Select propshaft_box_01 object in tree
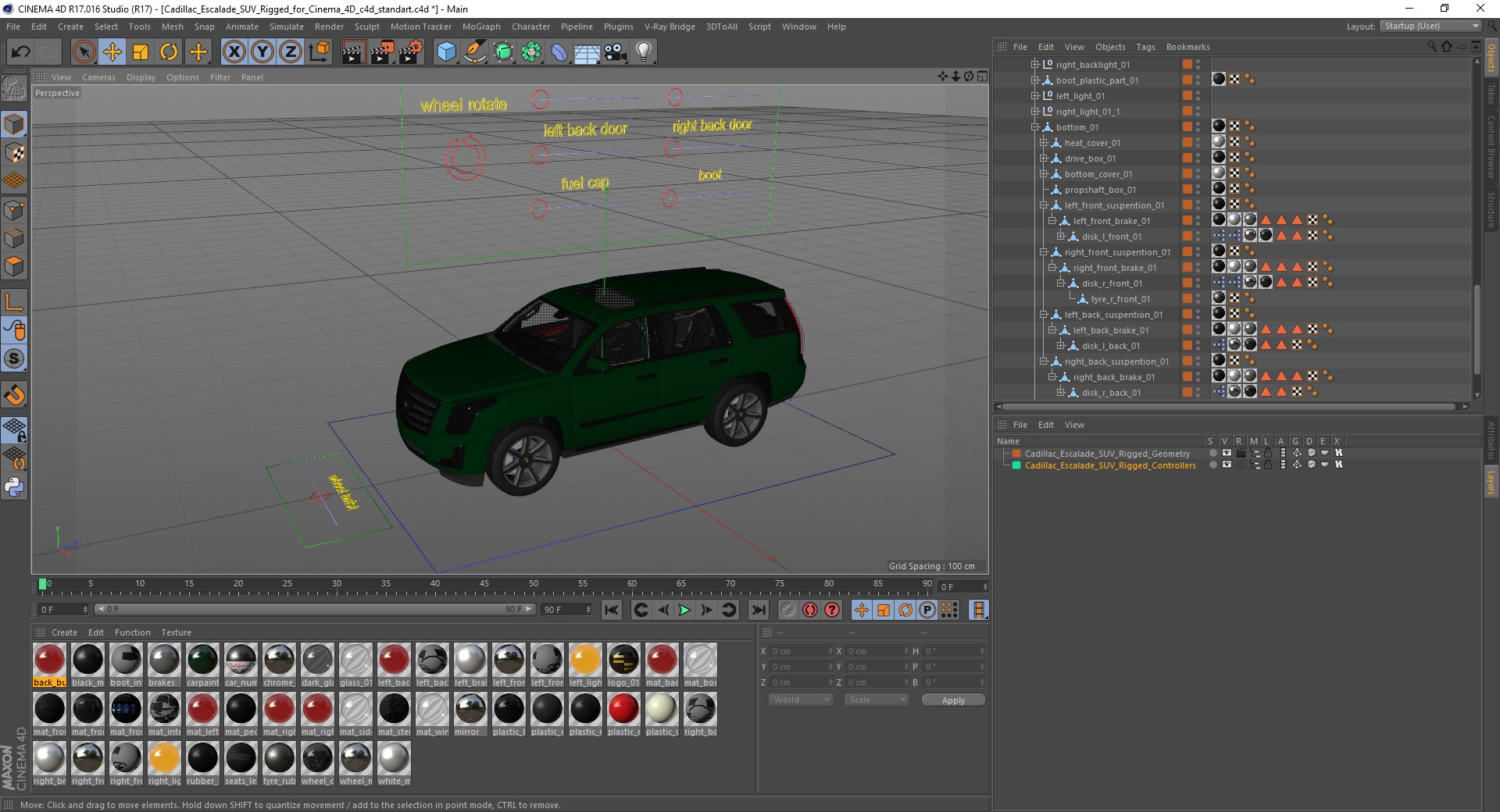 pos(1100,190)
